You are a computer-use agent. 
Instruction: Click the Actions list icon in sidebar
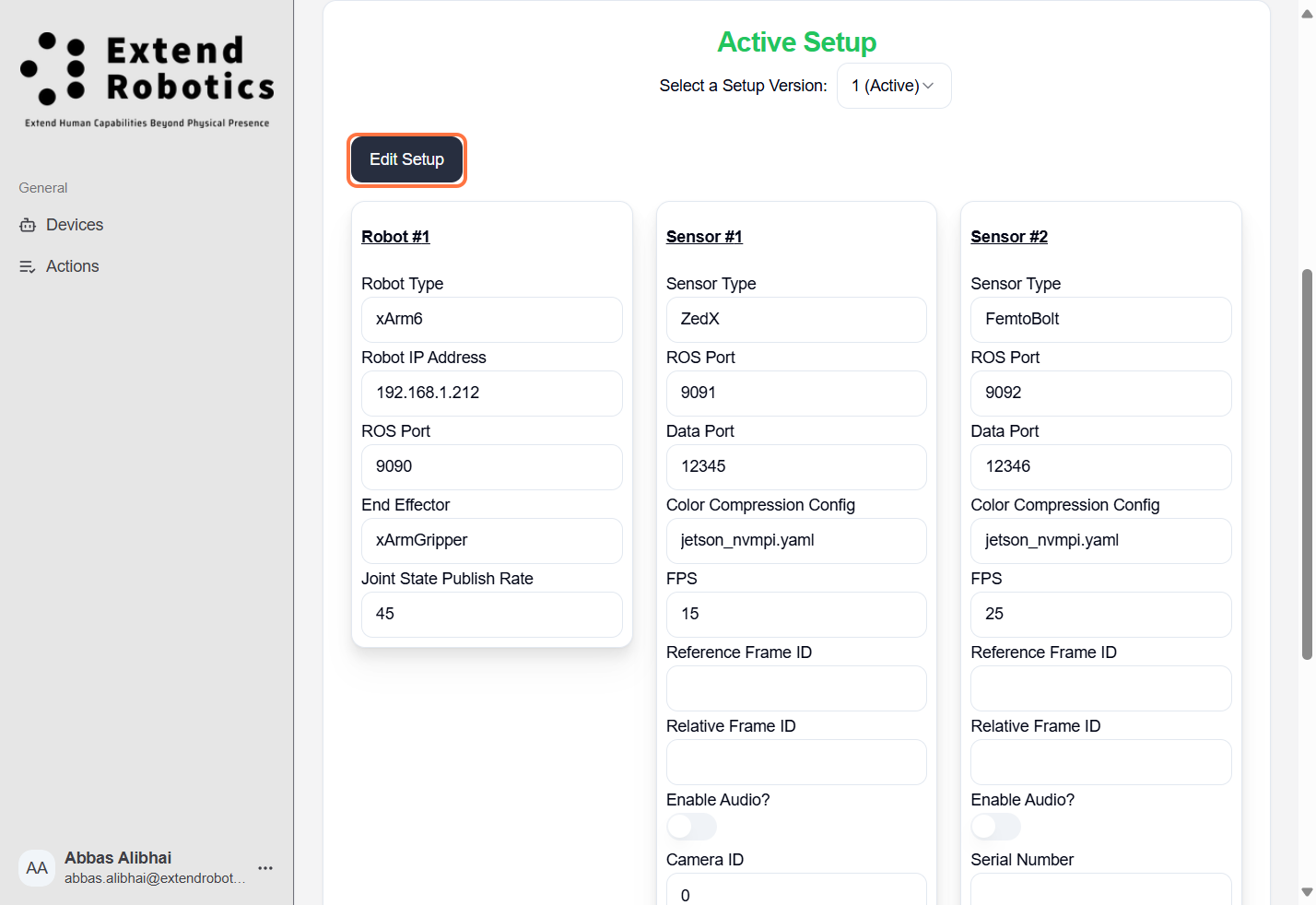(x=28, y=266)
